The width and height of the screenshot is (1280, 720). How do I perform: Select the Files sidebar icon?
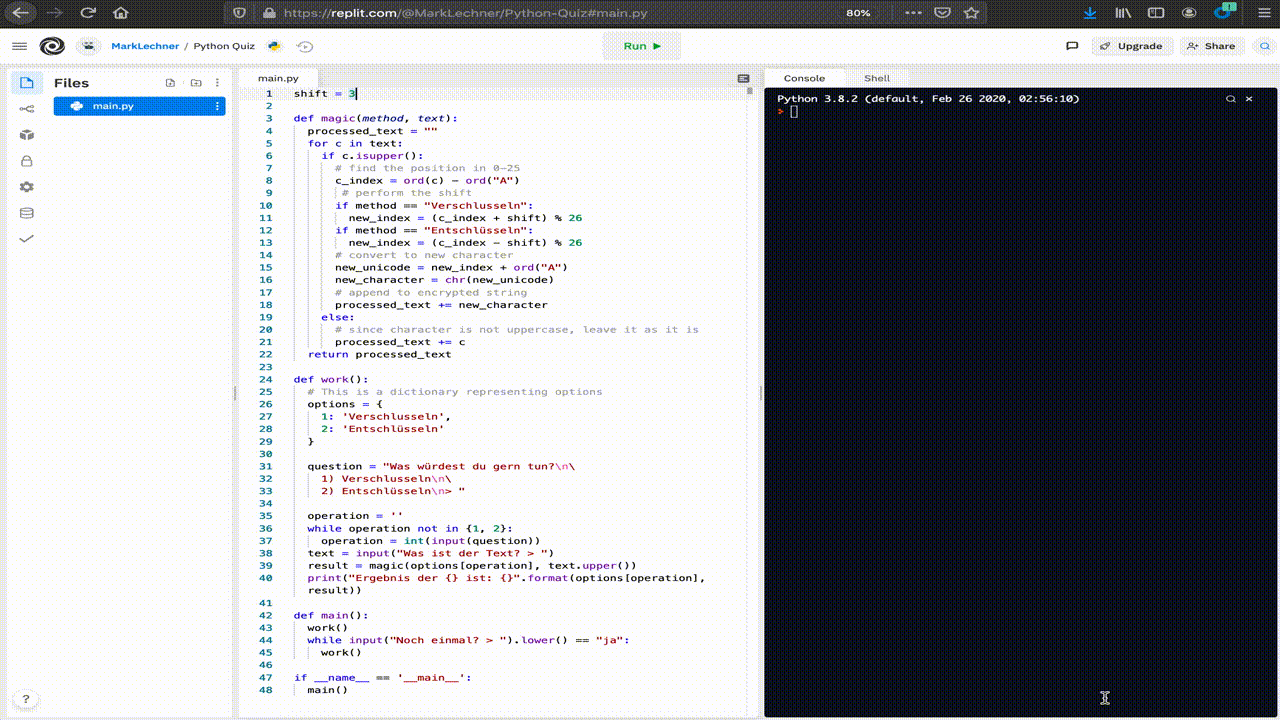pyautogui.click(x=27, y=83)
